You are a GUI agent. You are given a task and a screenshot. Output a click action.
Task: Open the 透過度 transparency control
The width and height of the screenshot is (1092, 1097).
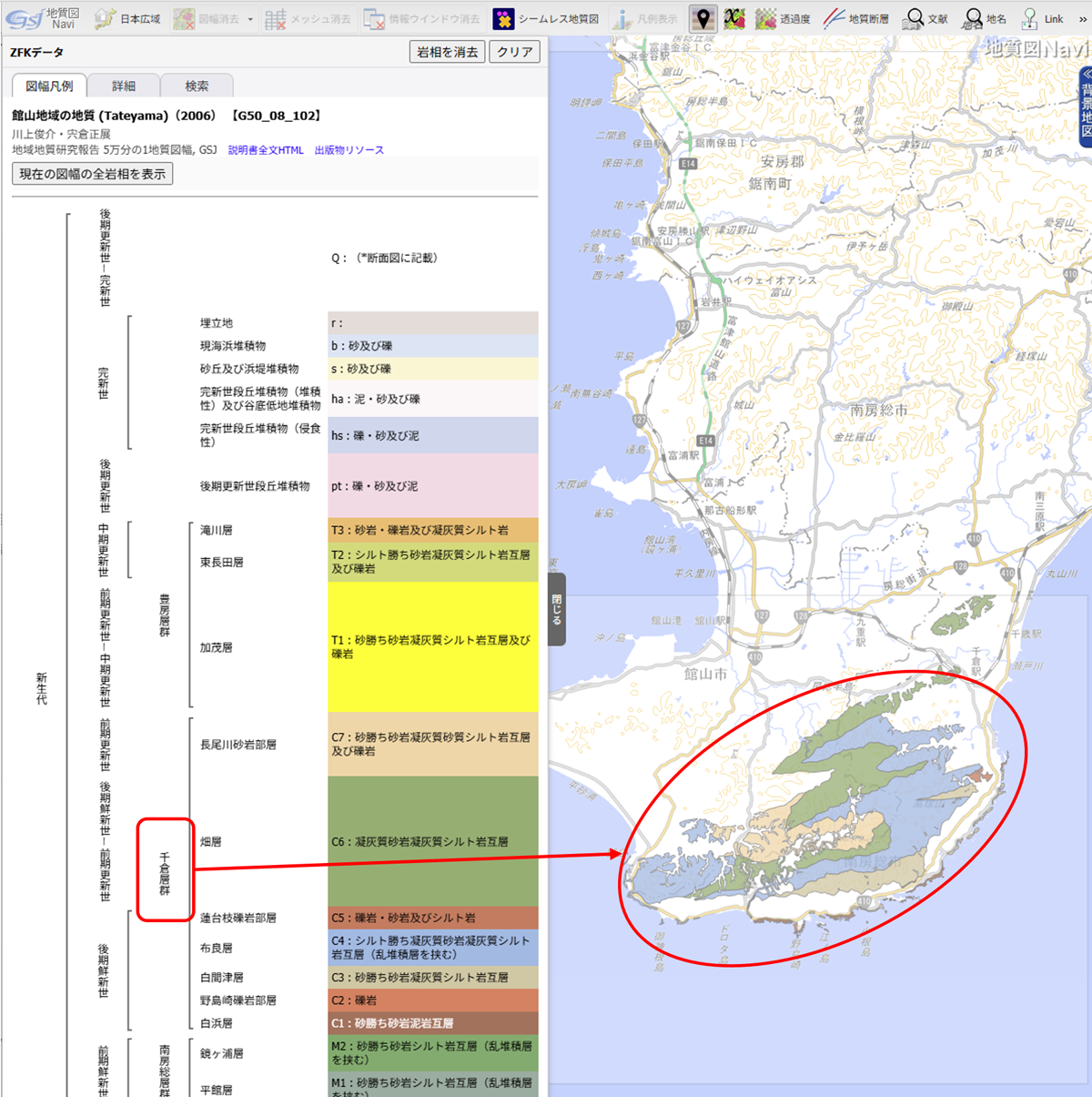click(783, 18)
